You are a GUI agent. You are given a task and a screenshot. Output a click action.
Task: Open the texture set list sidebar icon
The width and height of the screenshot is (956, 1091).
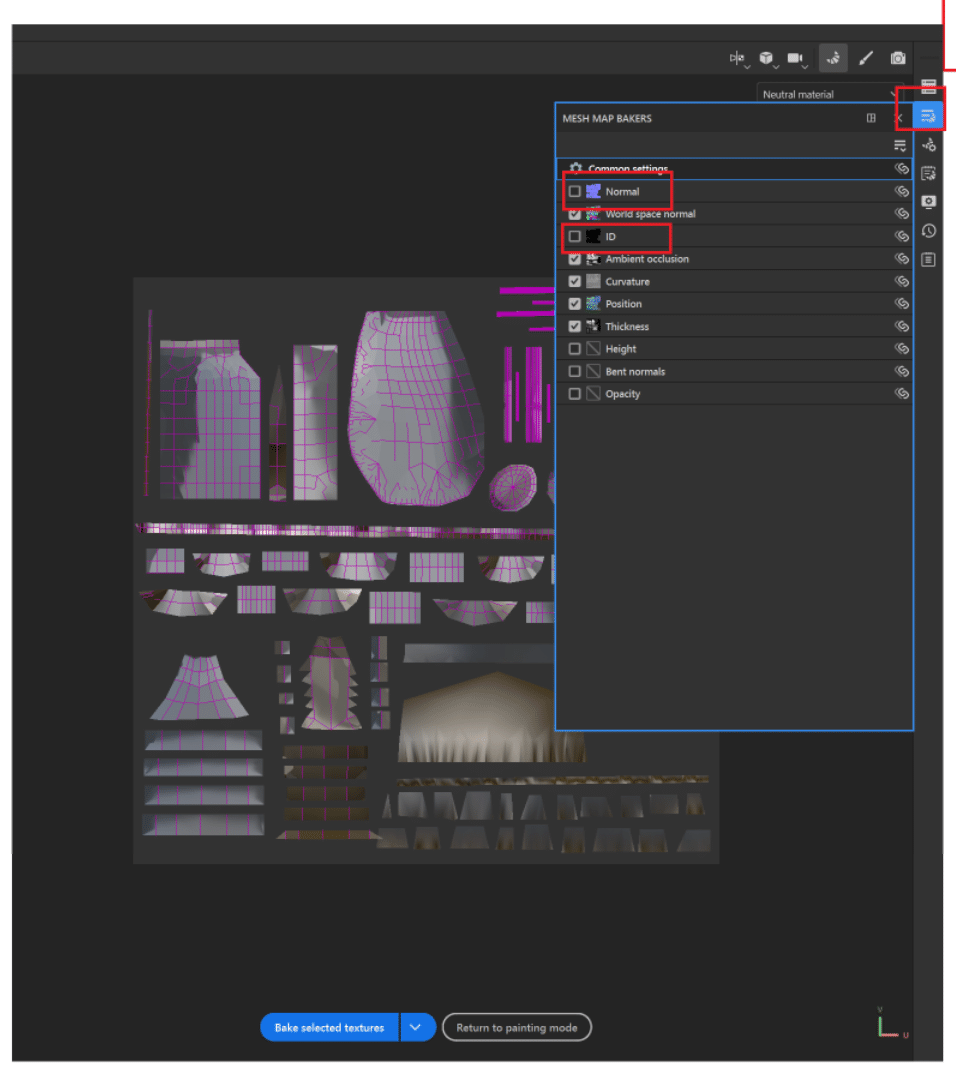coord(929,86)
